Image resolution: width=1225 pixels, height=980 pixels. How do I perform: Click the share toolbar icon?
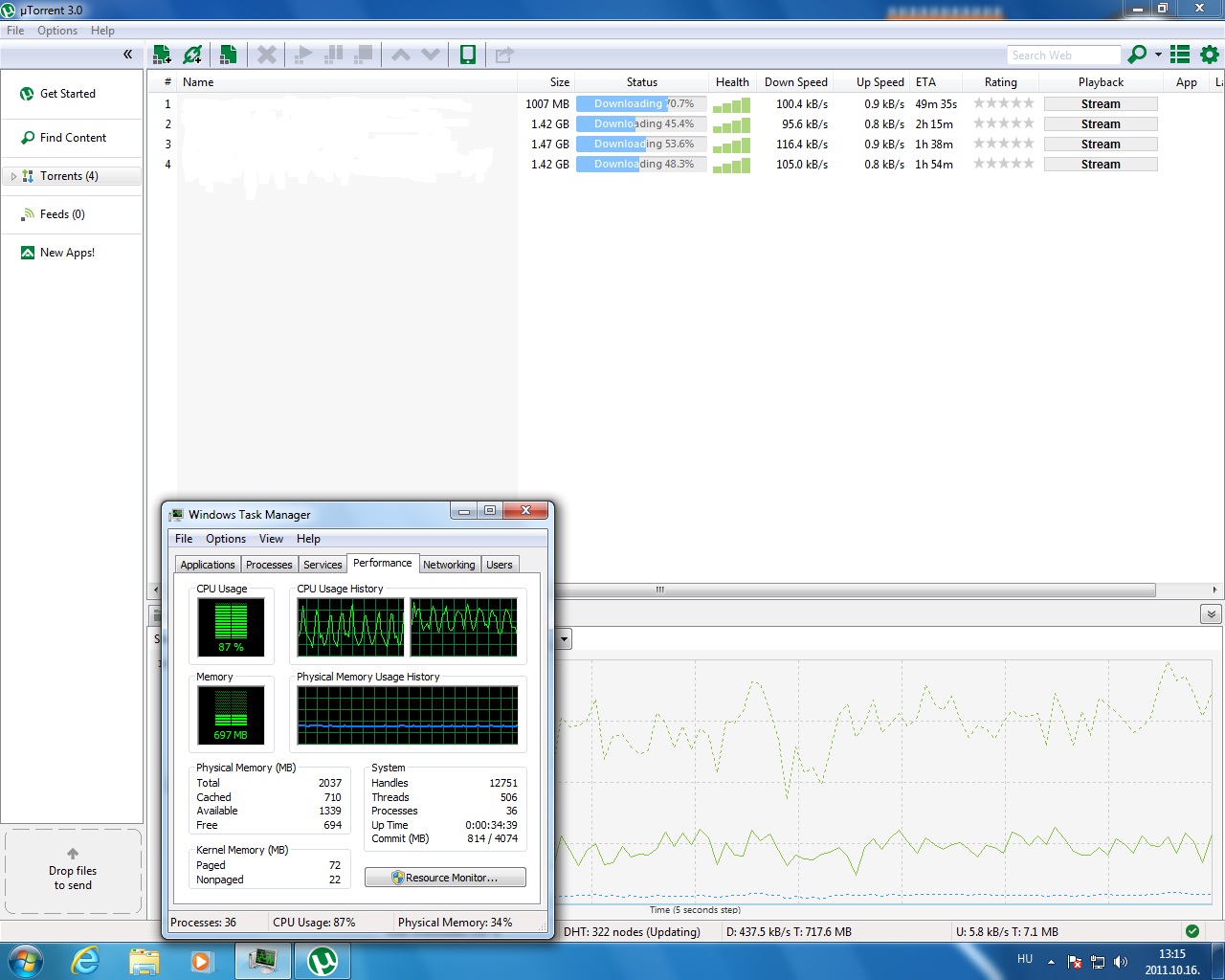tap(504, 55)
